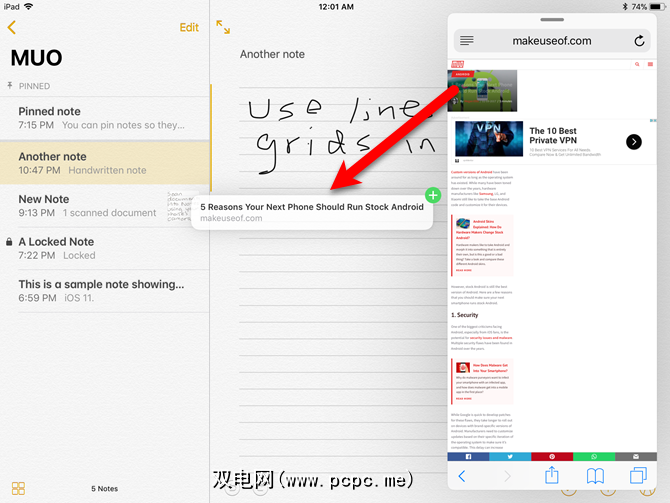Open the sample note showing iOS 11

point(105,291)
